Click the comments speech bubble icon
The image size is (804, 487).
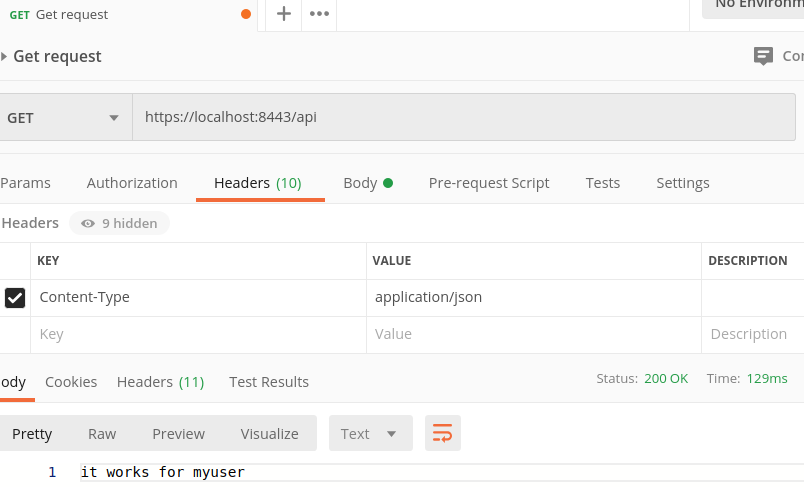(763, 55)
